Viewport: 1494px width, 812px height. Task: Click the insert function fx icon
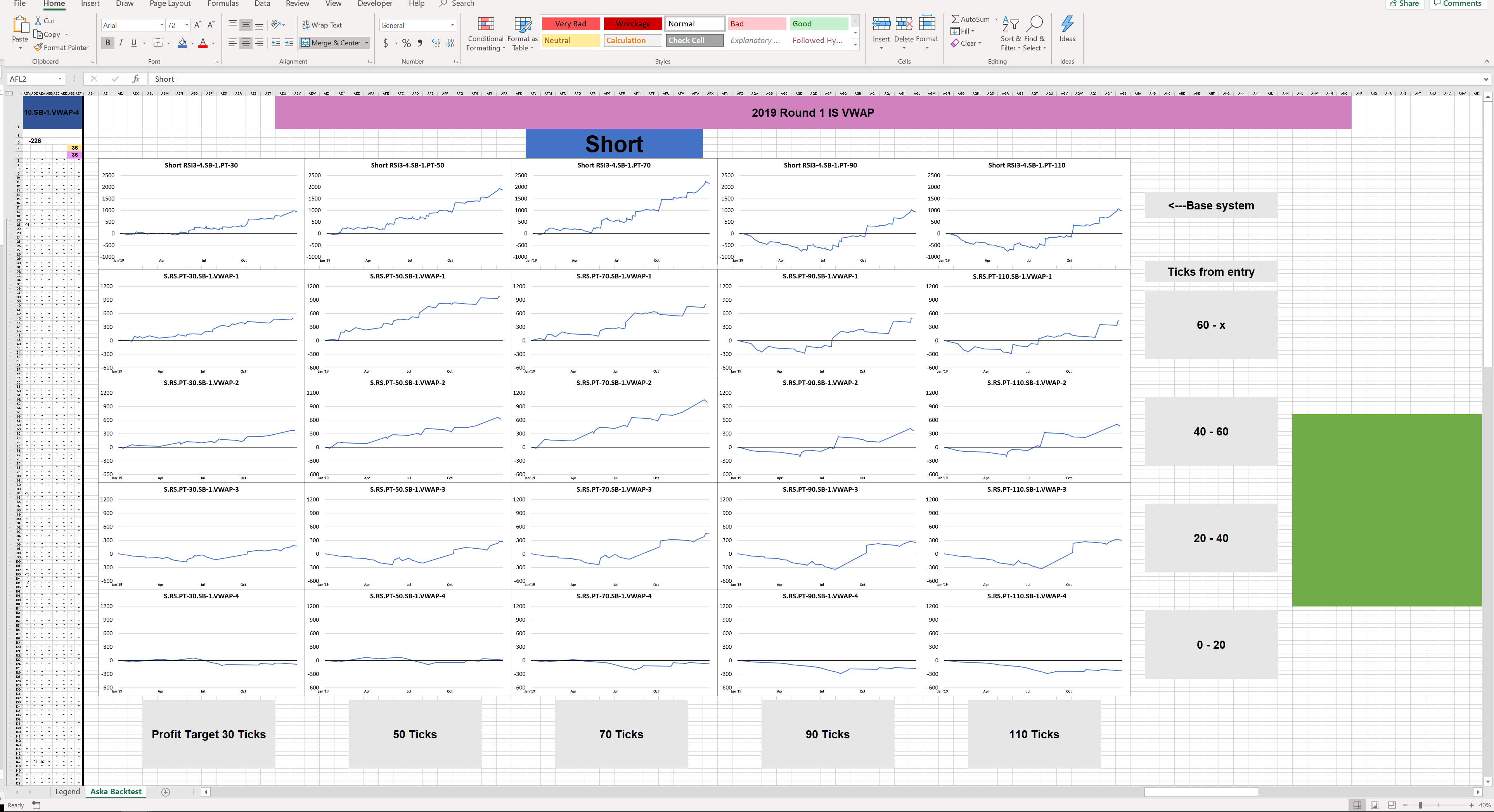136,79
